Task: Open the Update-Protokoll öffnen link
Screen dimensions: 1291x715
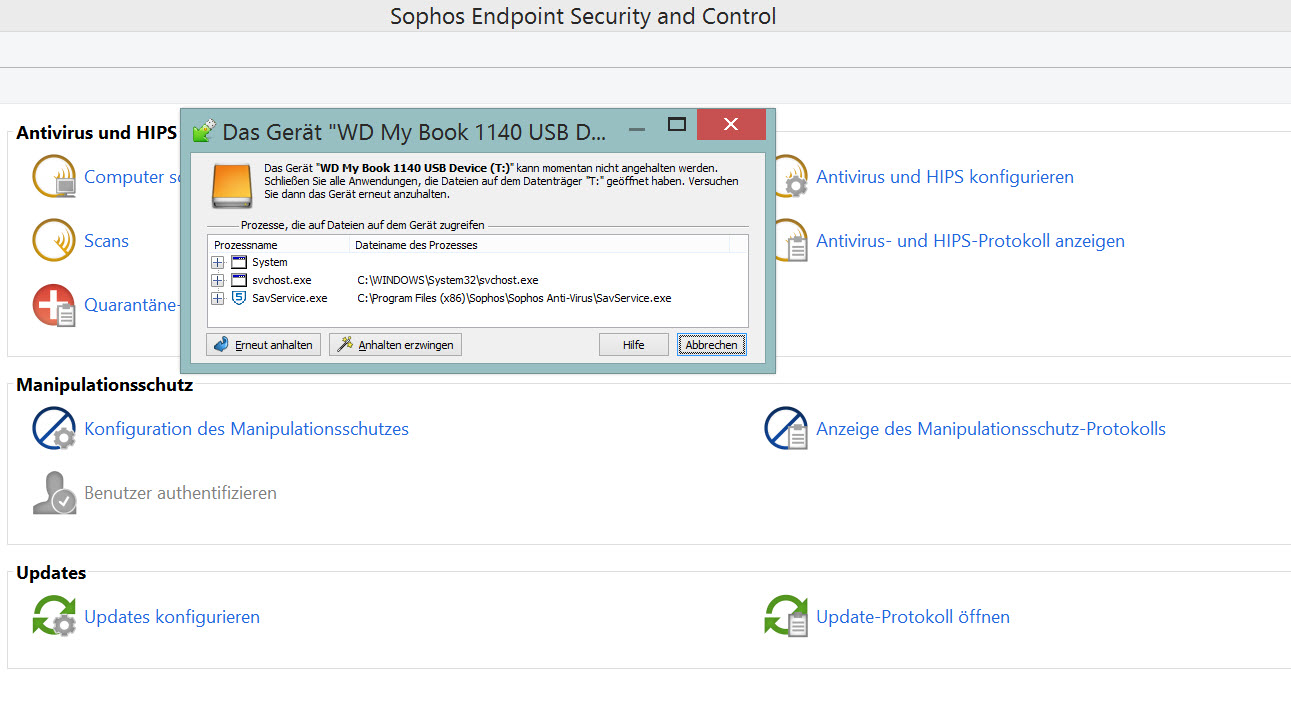Action: (x=913, y=617)
